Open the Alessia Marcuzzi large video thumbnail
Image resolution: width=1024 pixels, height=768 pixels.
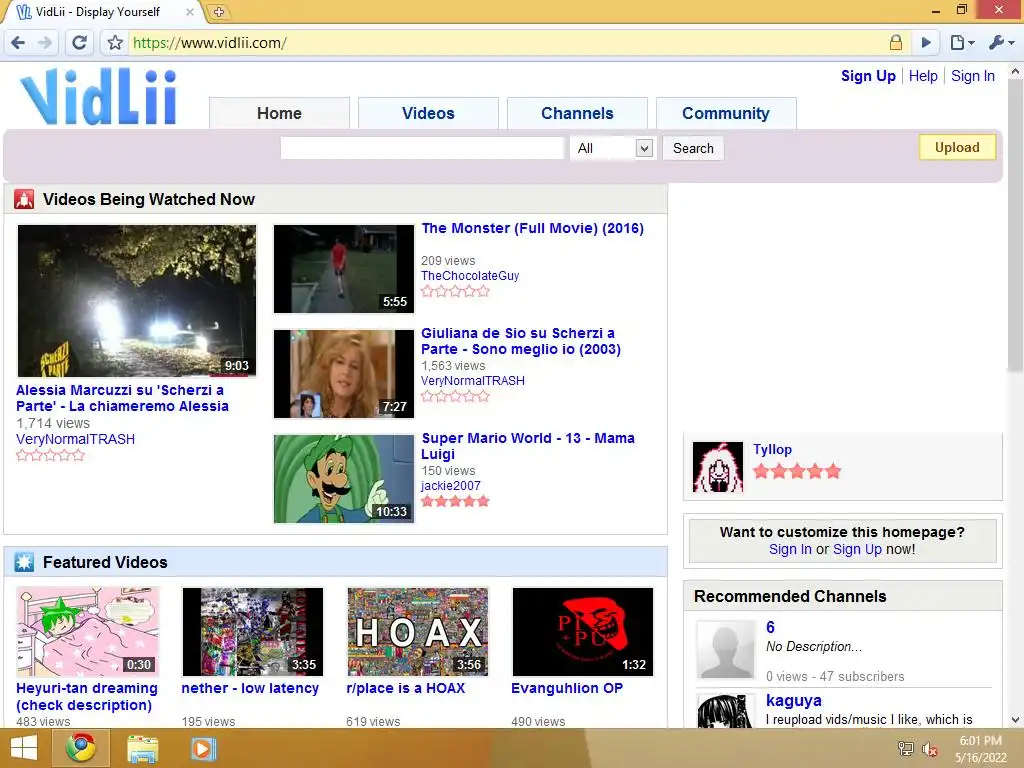point(137,300)
